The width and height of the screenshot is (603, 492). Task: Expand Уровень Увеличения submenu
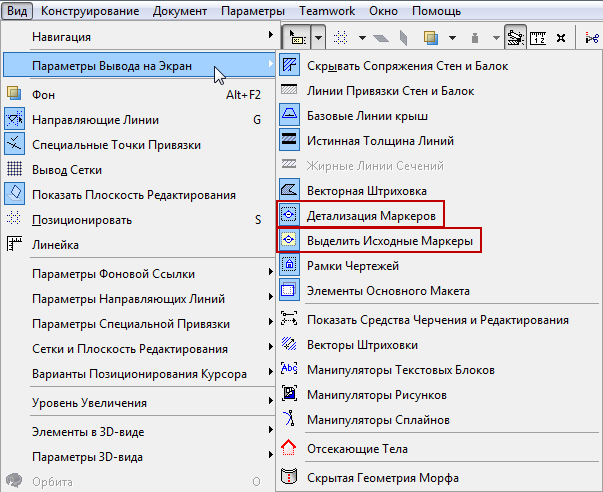[x=139, y=403]
